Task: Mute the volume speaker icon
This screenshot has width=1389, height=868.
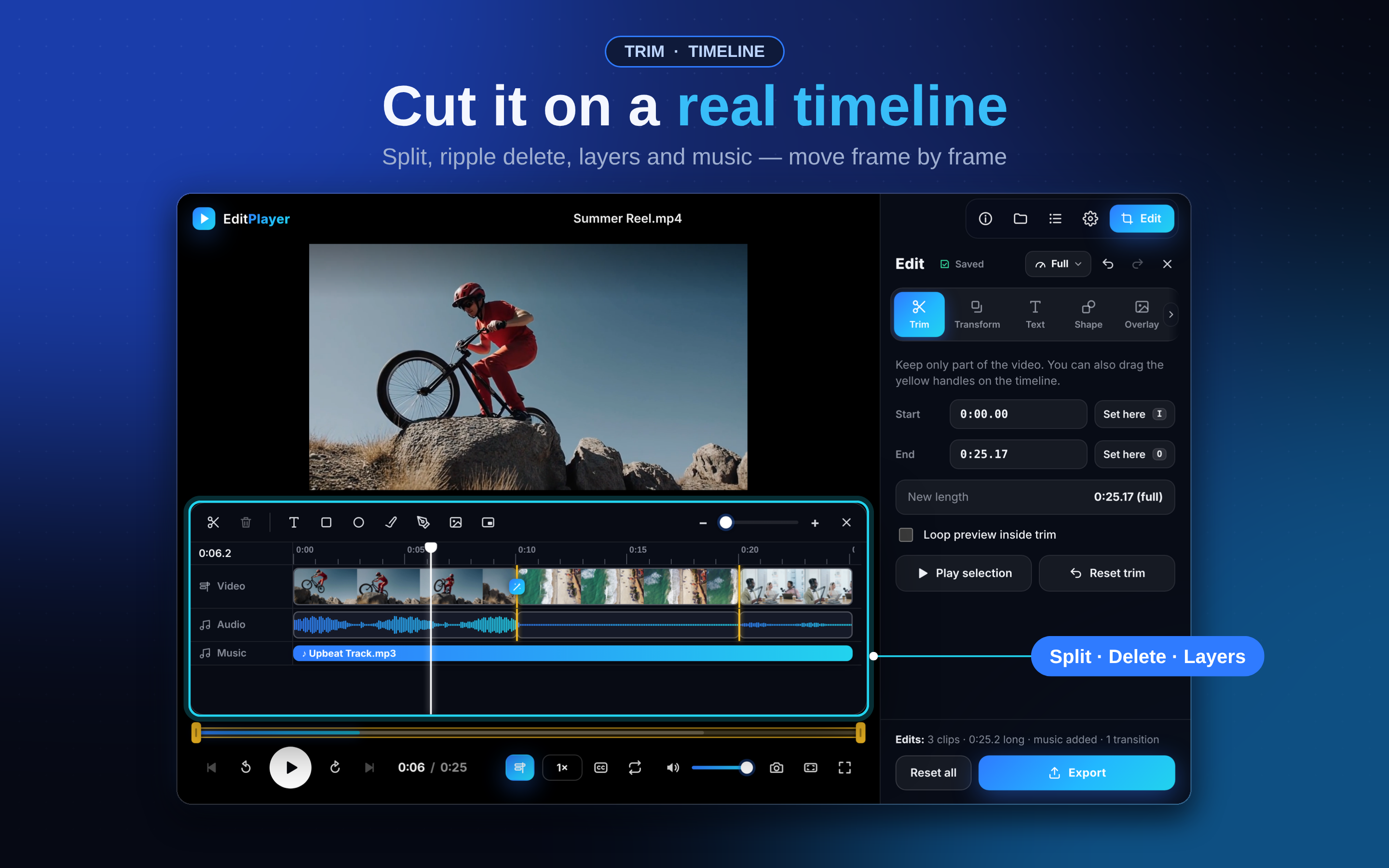Action: click(673, 768)
